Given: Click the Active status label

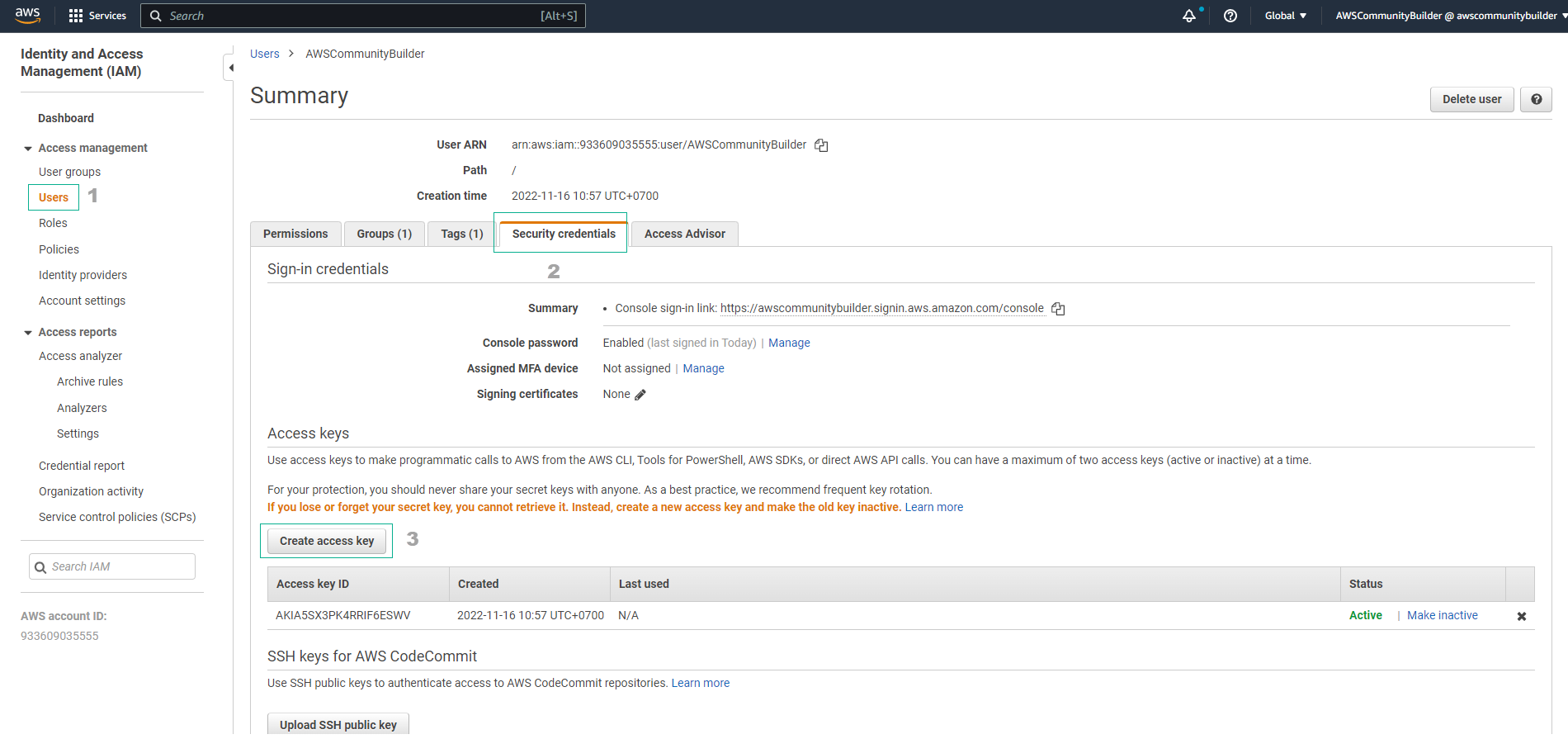Looking at the screenshot, I should (1366, 615).
